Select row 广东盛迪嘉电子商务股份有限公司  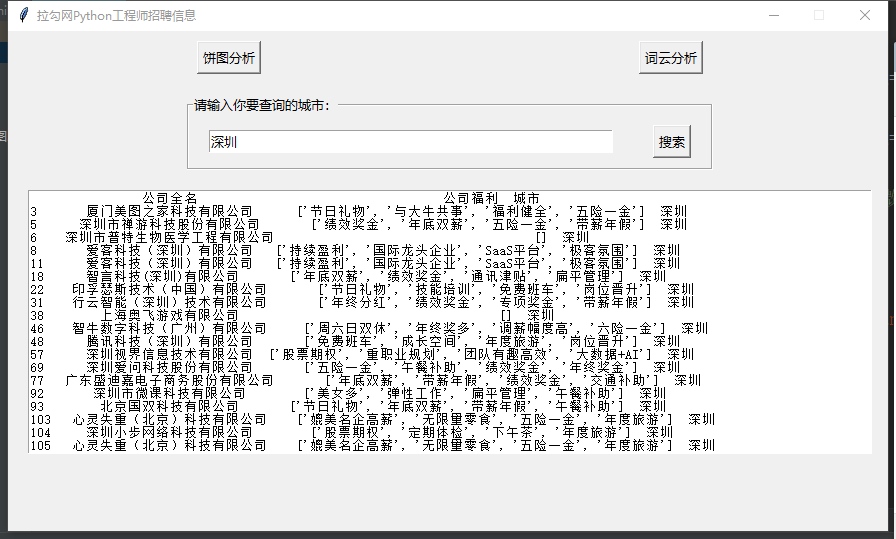(366, 381)
